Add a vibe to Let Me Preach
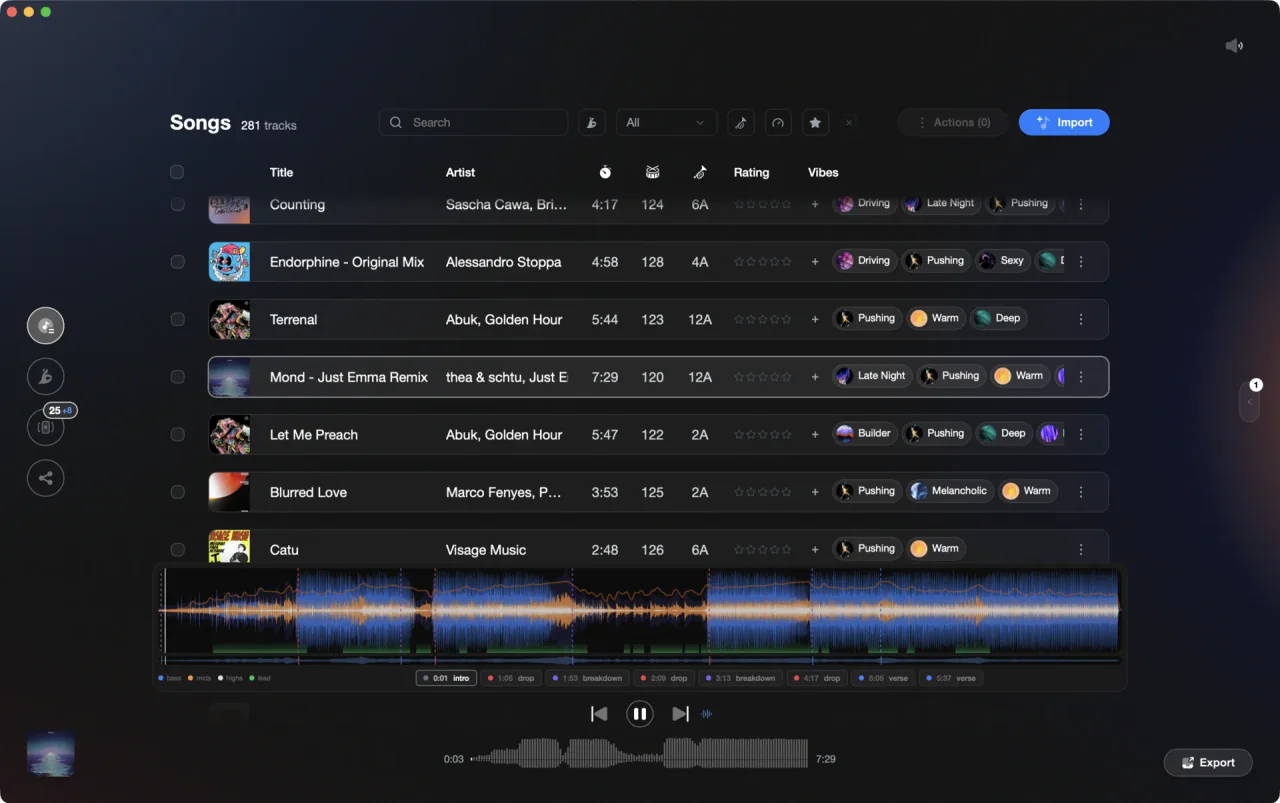The height and width of the screenshot is (803, 1280). (815, 434)
